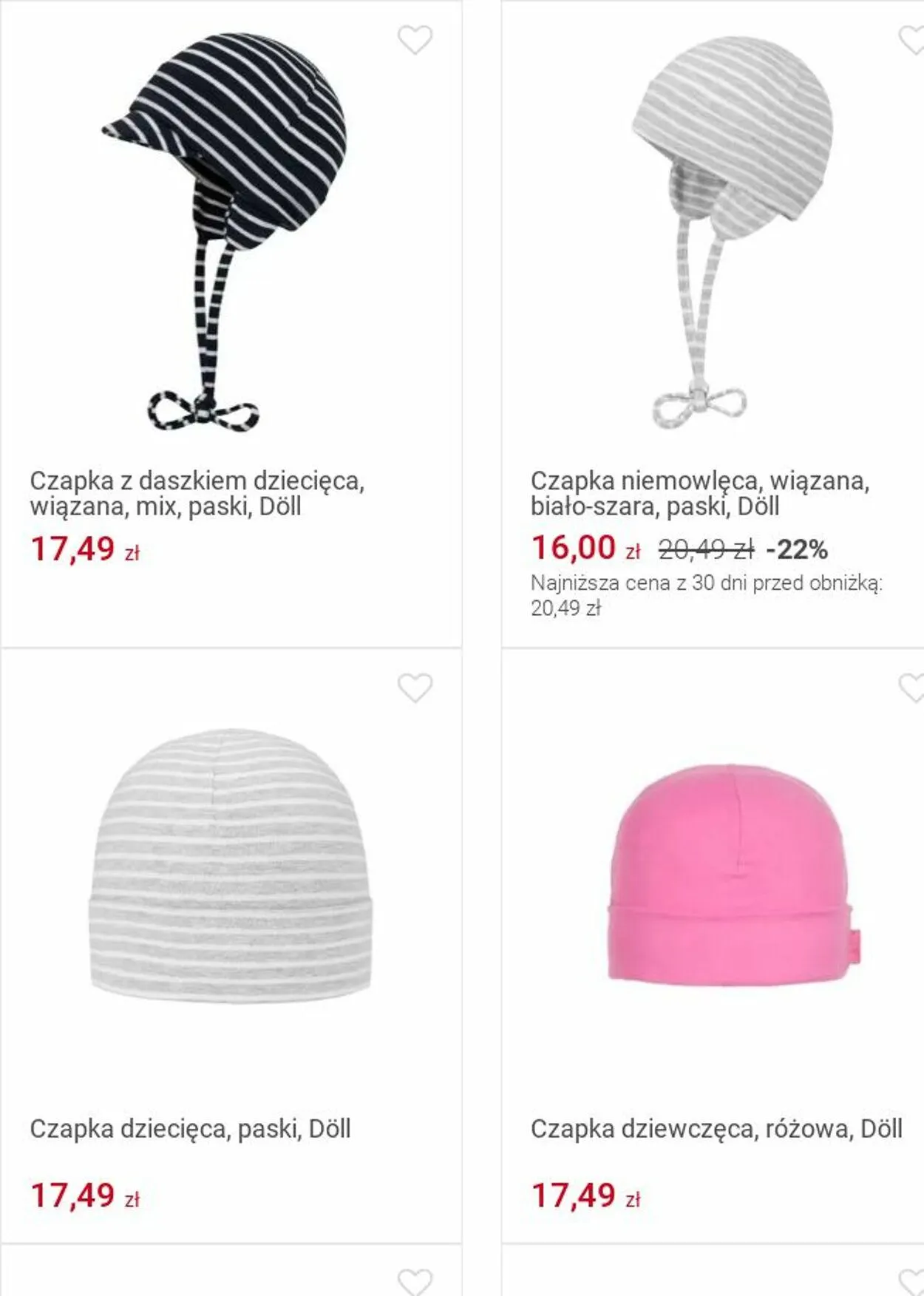The image size is (924, 1296).
Task: Open 'Czapka niemowlęca, wiązana' product title
Action: (x=699, y=493)
